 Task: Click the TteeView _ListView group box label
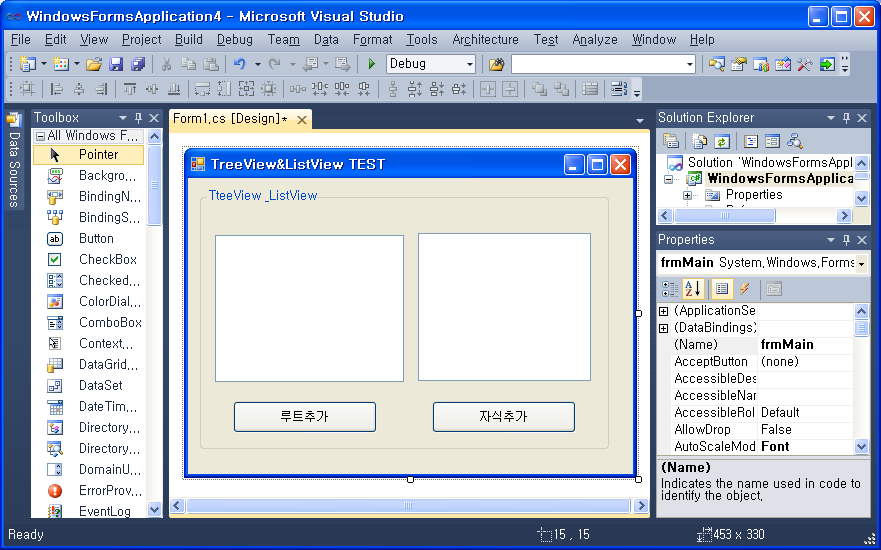[263, 196]
